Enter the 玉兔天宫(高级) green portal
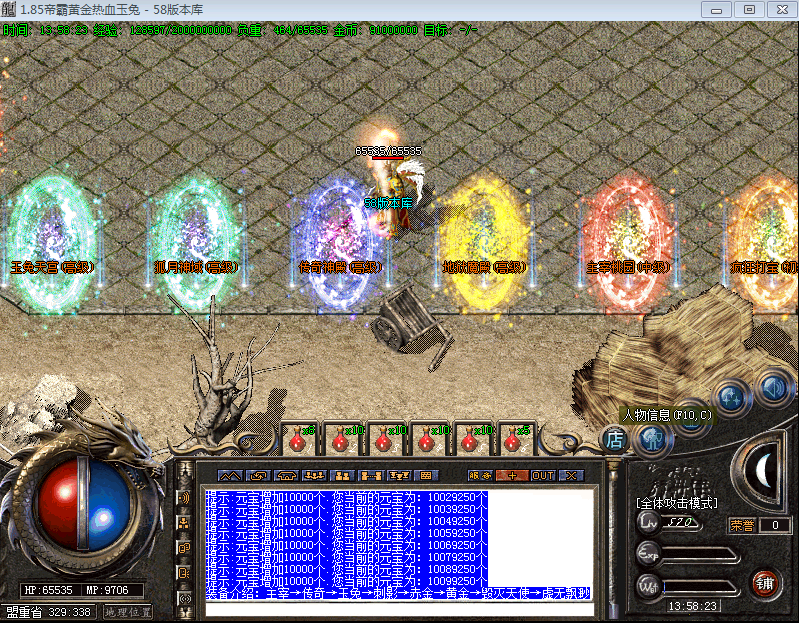The image size is (799, 623). point(52,243)
